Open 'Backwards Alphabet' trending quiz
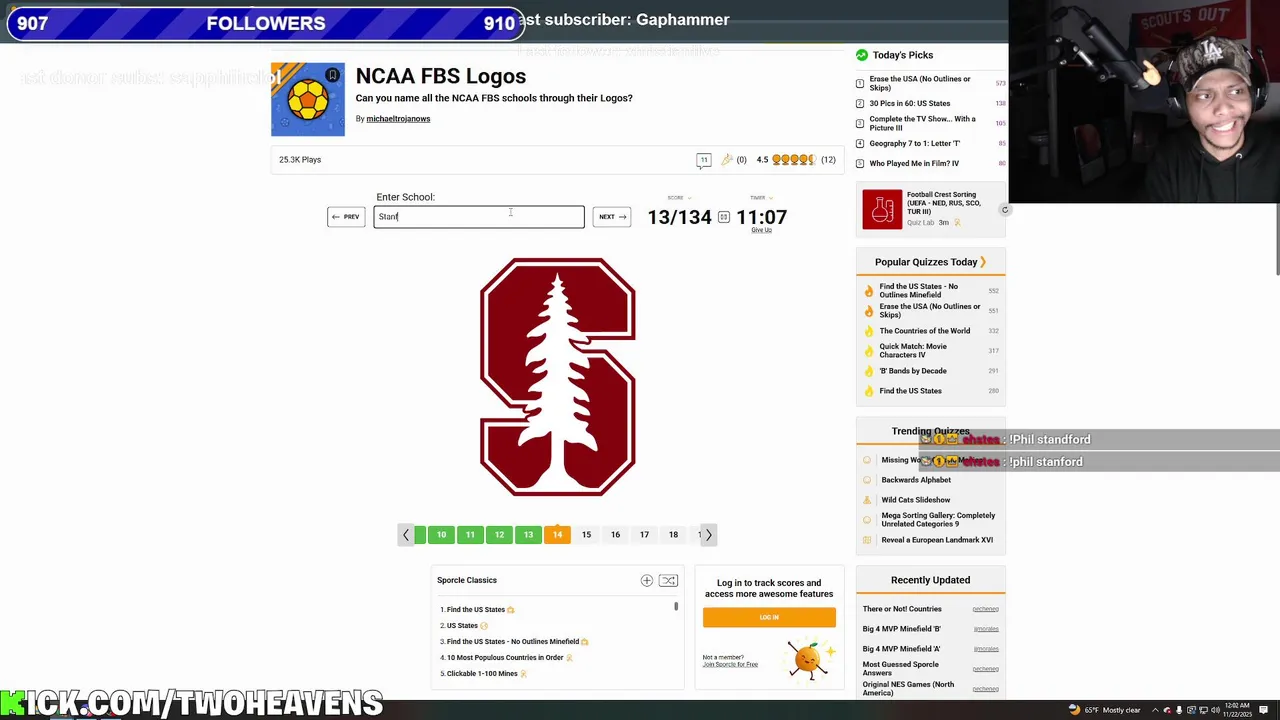Image resolution: width=1280 pixels, height=720 pixels. pyautogui.click(x=916, y=480)
